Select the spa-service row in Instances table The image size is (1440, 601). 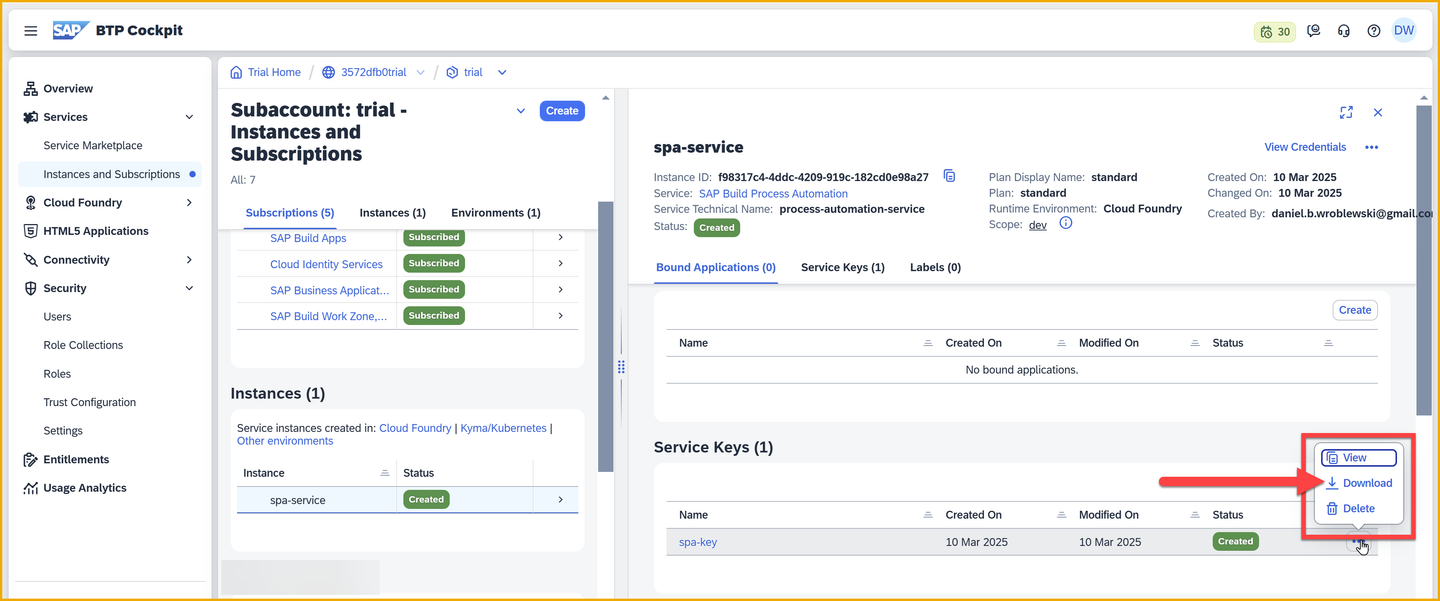[407, 499]
